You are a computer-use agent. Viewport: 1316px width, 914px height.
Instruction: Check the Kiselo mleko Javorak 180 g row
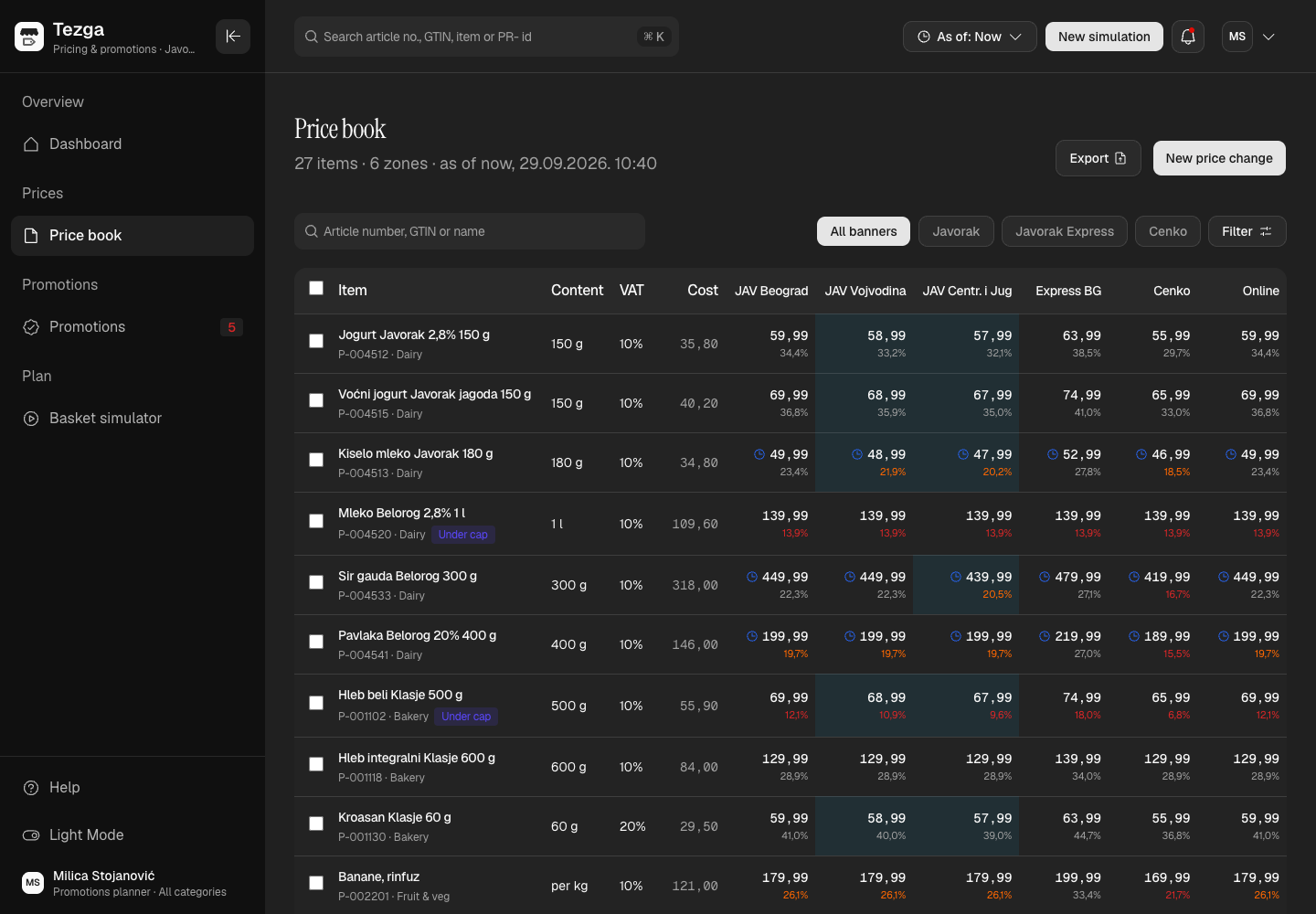point(316,460)
